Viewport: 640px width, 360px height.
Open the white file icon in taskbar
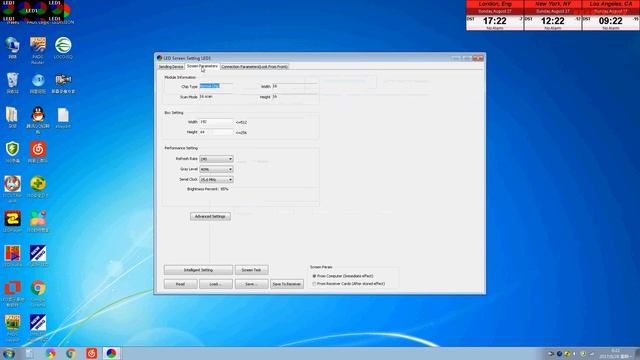point(30,353)
